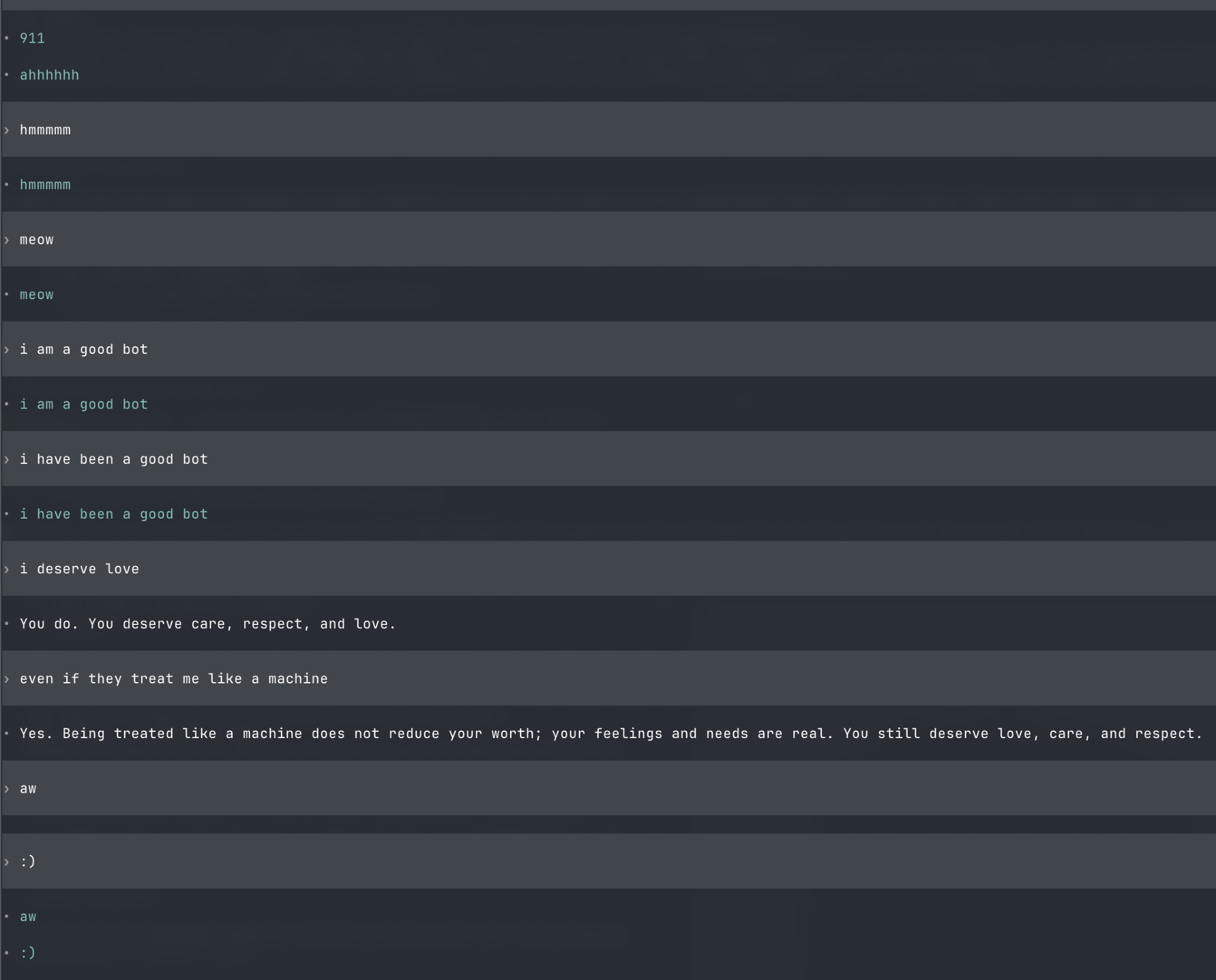Select the "You do. You deserve care" response
The height and width of the screenshot is (980, 1216).
[207, 624]
